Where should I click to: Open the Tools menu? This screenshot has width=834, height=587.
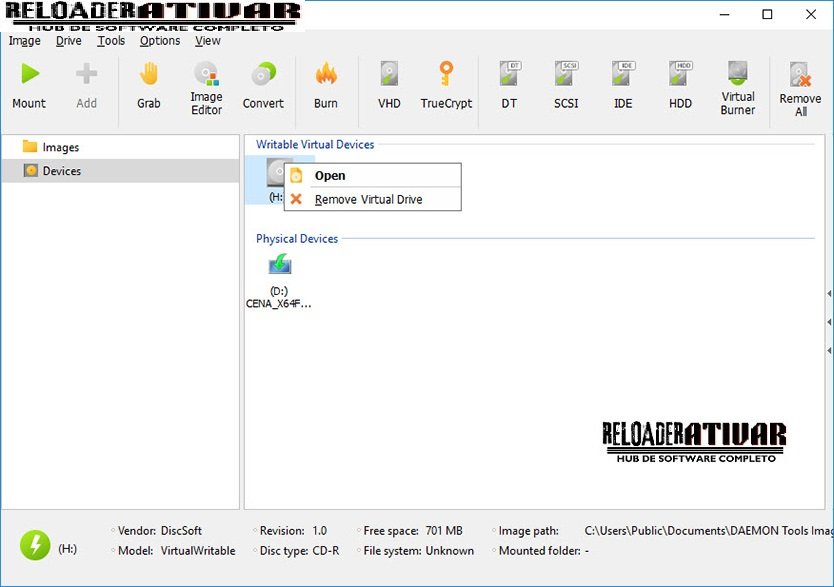pyautogui.click(x=111, y=41)
